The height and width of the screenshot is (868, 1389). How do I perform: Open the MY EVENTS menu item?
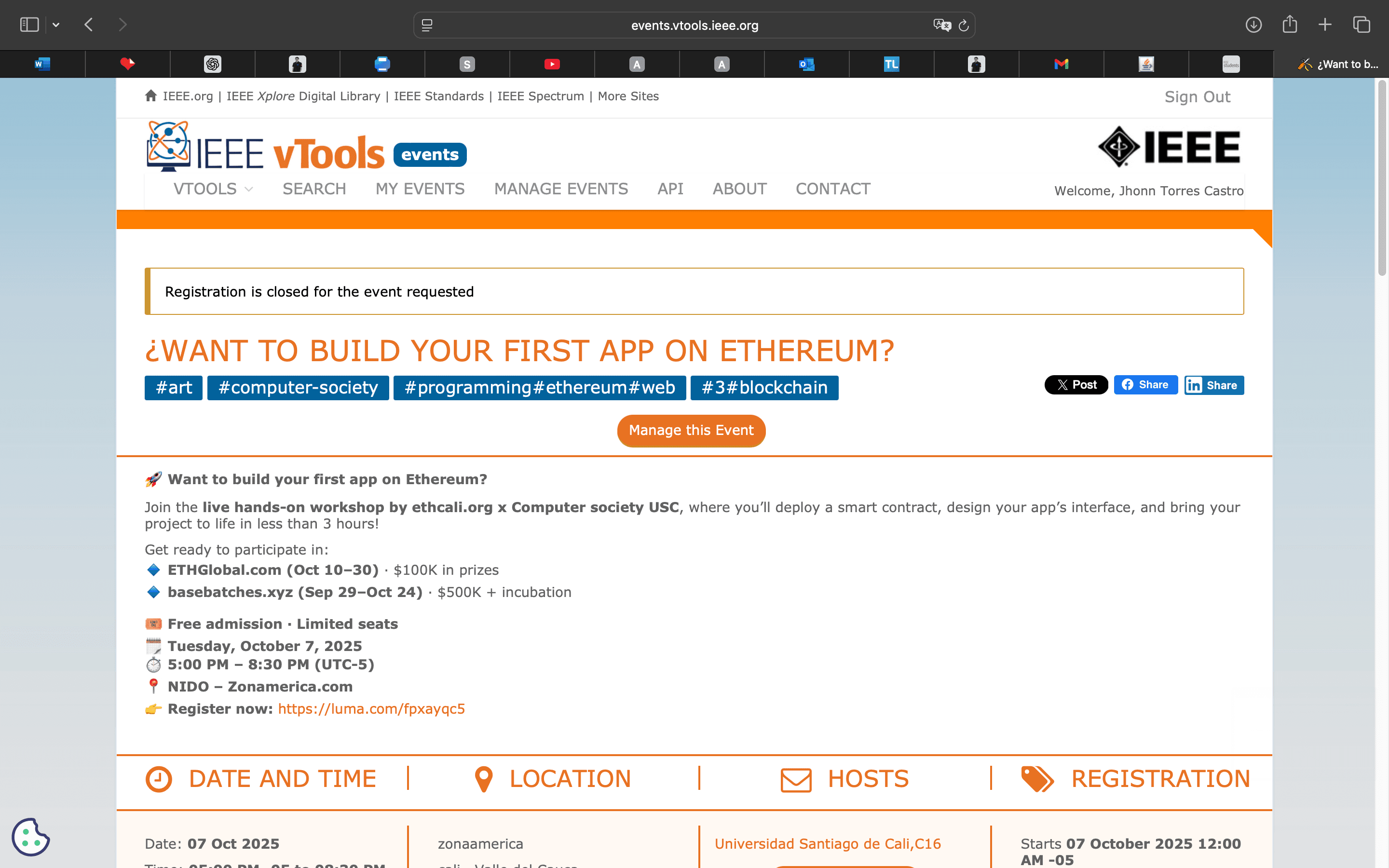click(x=420, y=189)
